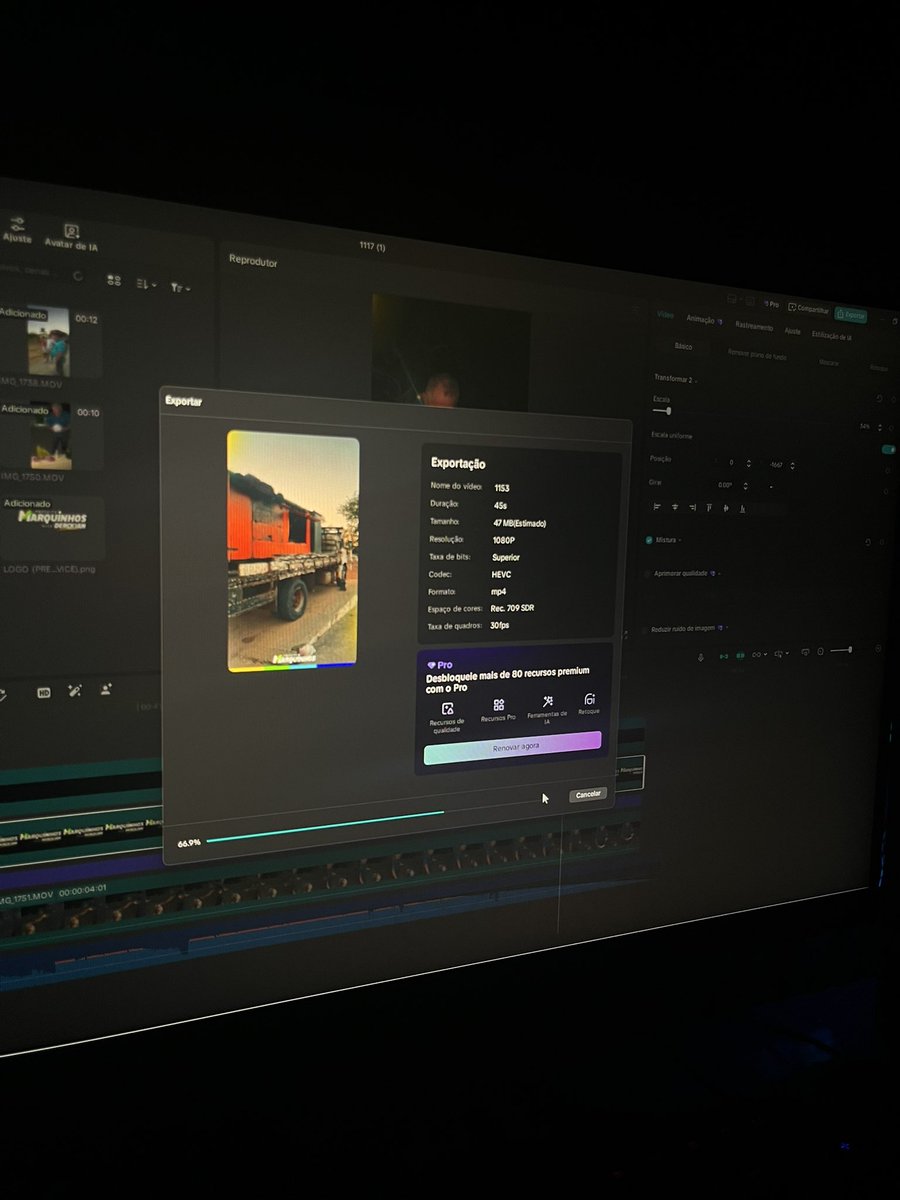Click the align right icon
The width and height of the screenshot is (900, 1200).
(x=691, y=508)
